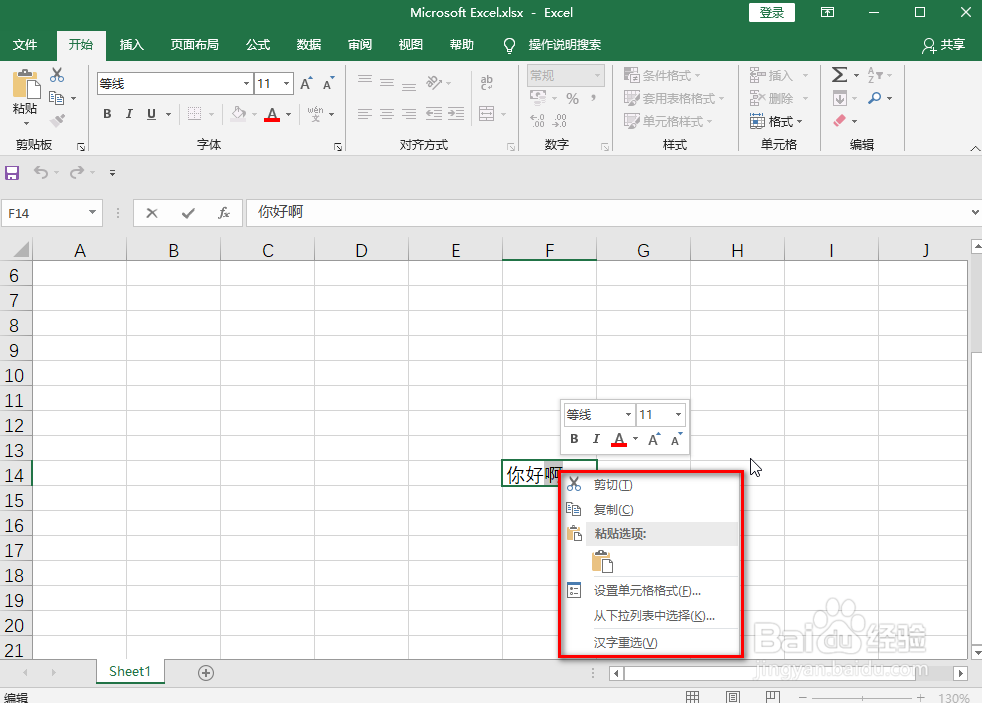
Task: Open mini toolbar font size dropdown
Action: (x=678, y=414)
